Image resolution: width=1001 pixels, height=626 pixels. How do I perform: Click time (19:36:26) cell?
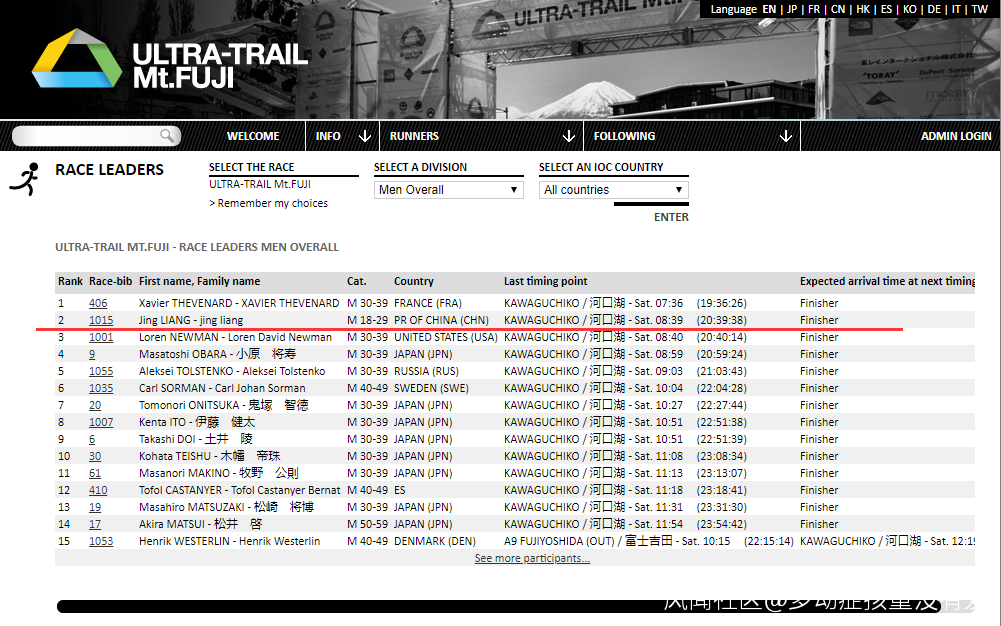(x=721, y=303)
